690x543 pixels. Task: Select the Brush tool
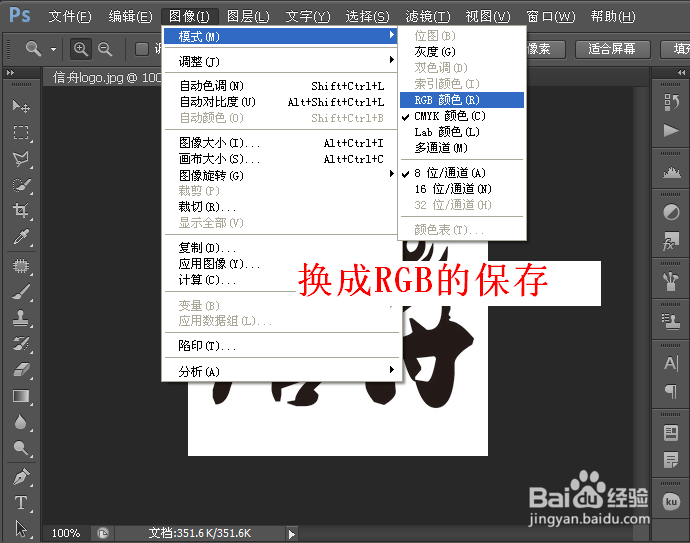pyautogui.click(x=21, y=292)
